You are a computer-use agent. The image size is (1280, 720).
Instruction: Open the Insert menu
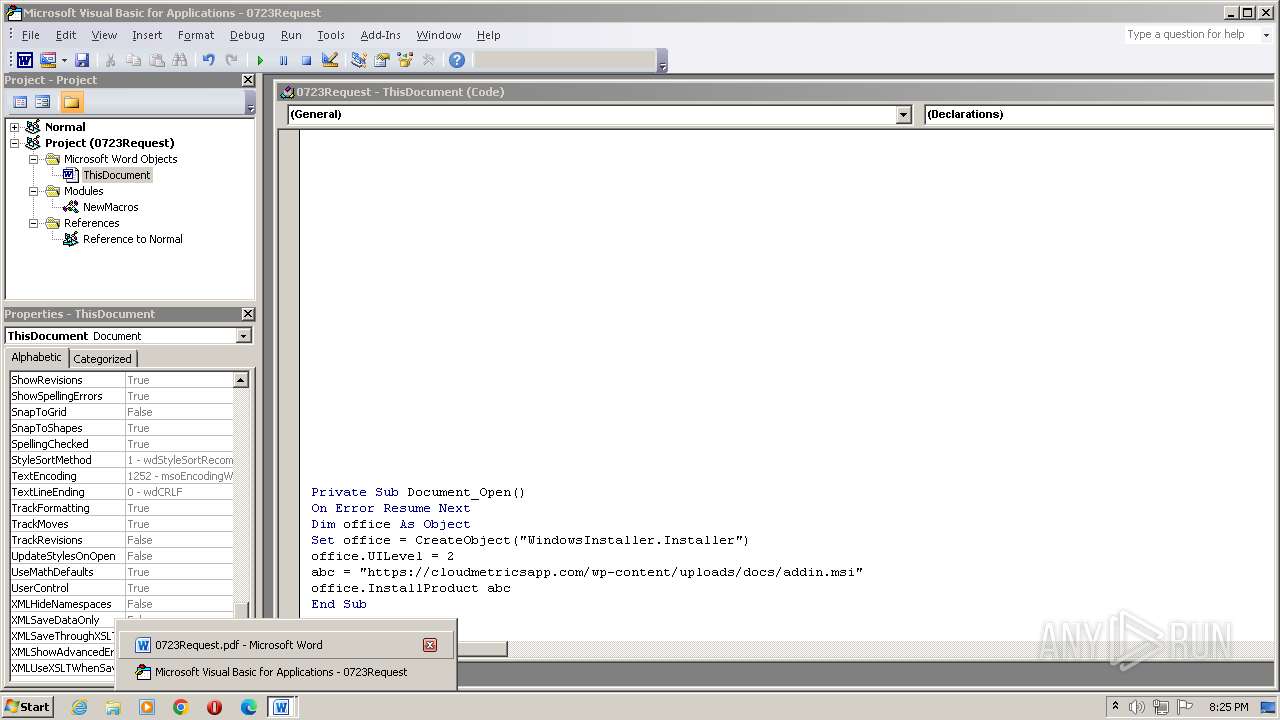click(x=147, y=35)
